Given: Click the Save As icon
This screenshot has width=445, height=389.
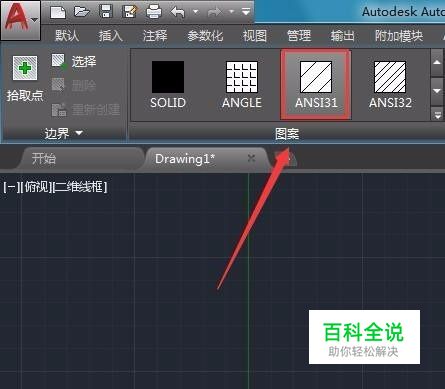Looking at the screenshot, I should point(130,12).
